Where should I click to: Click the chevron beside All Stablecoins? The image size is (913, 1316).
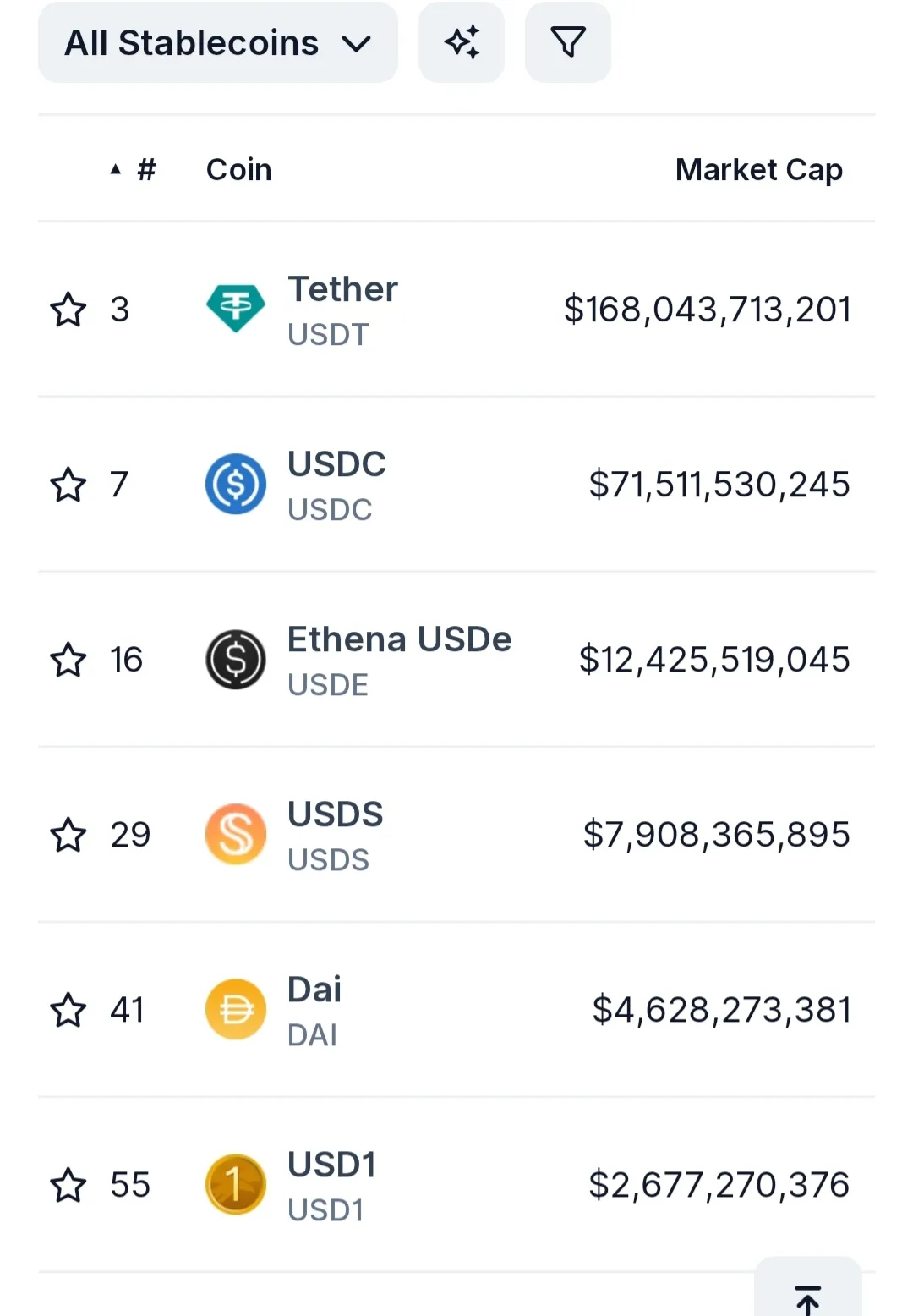pyautogui.click(x=357, y=44)
